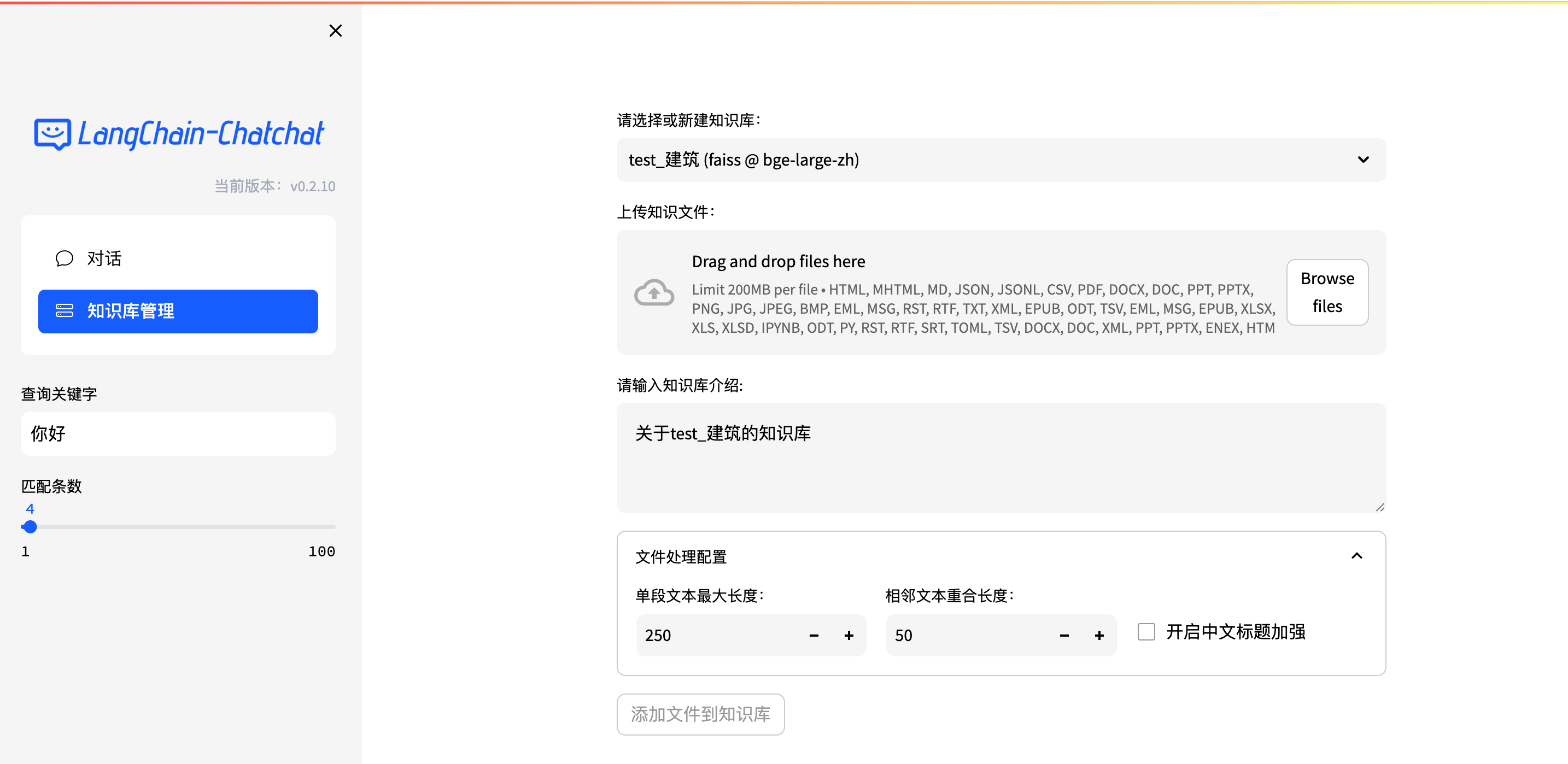
Task: Click the LangChain-Chatchat logo icon
Action: pyautogui.click(x=54, y=133)
